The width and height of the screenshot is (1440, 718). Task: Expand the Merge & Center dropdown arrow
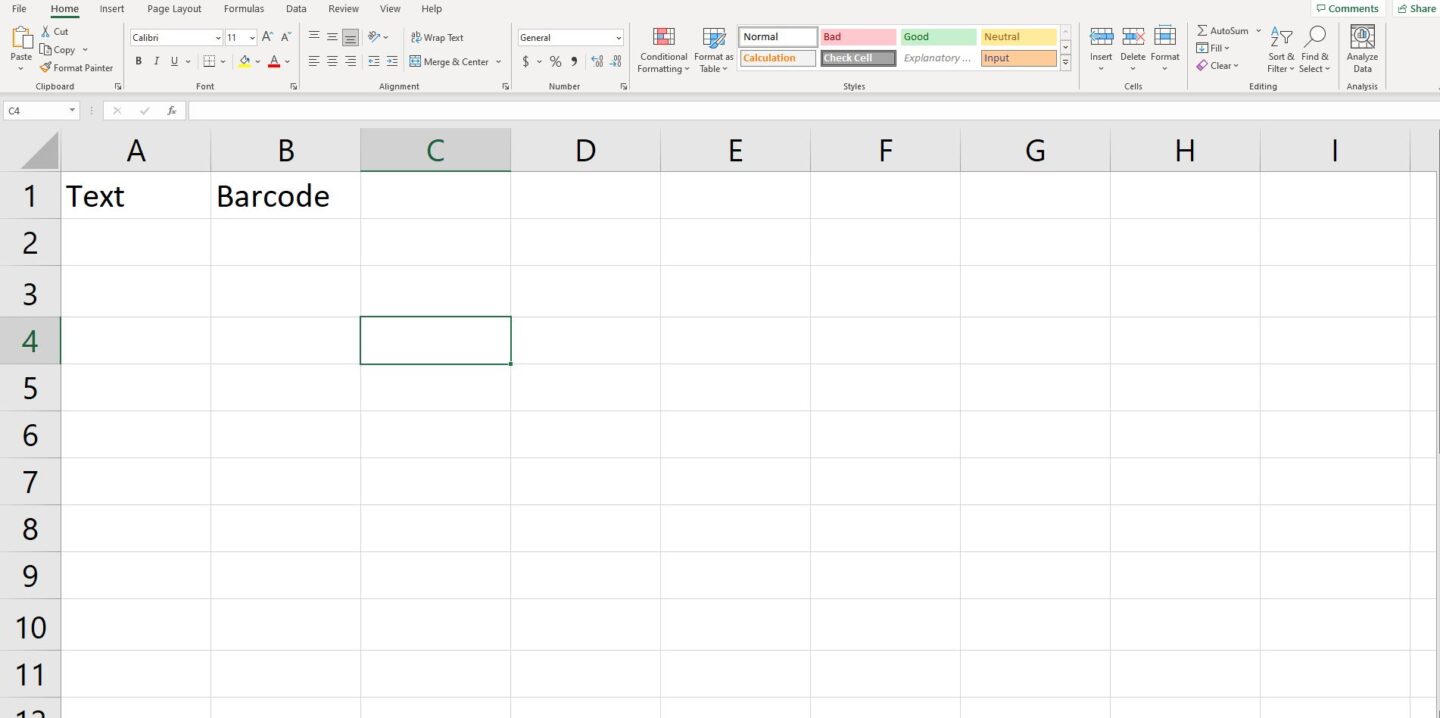pos(498,61)
